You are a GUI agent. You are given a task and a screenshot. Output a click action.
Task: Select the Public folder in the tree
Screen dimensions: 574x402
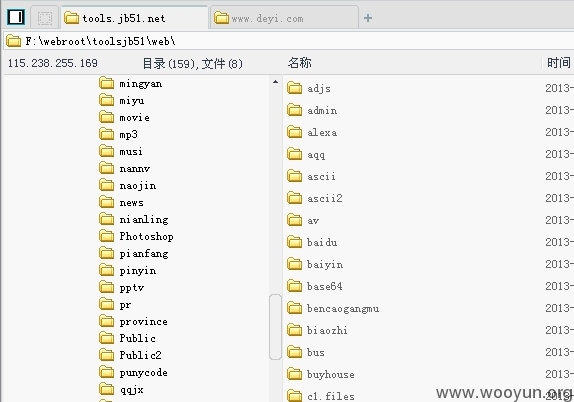coord(127,338)
